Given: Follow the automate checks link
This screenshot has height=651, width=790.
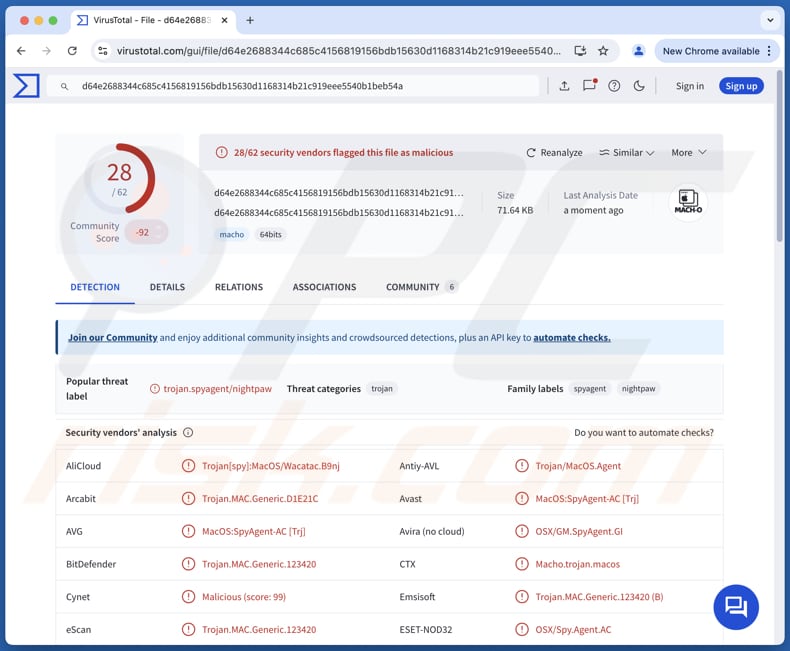Looking at the screenshot, I should point(572,338).
